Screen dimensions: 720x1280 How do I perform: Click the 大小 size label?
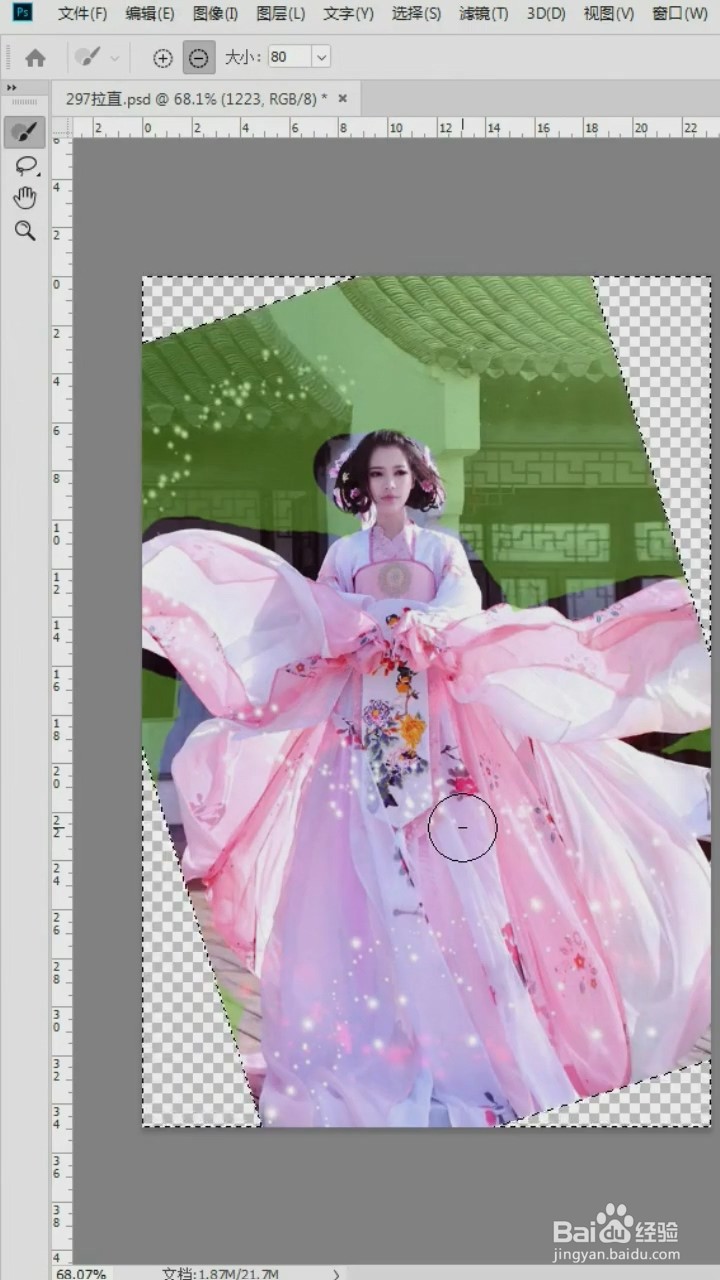pos(242,58)
